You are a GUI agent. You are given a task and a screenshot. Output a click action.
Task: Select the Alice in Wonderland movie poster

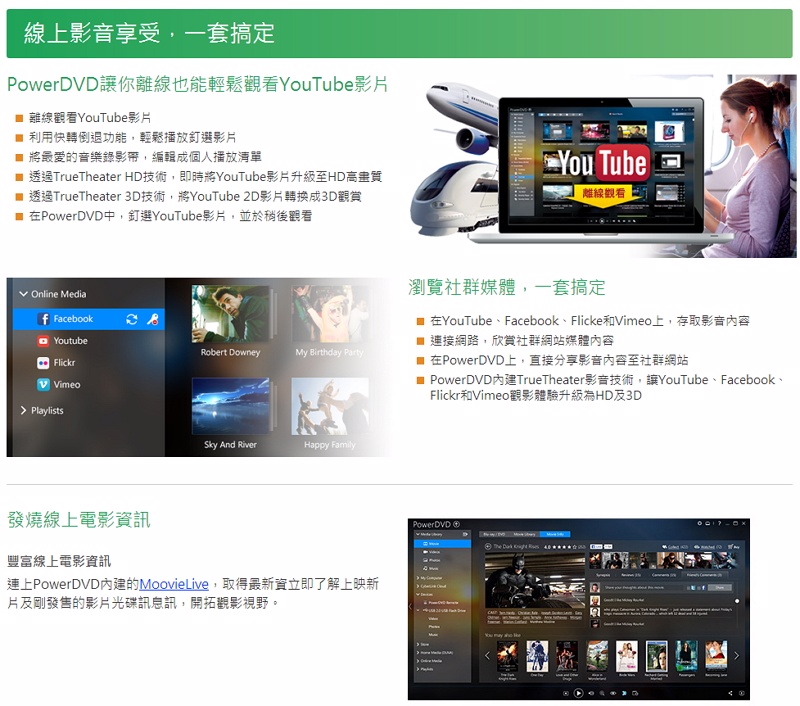click(597, 656)
